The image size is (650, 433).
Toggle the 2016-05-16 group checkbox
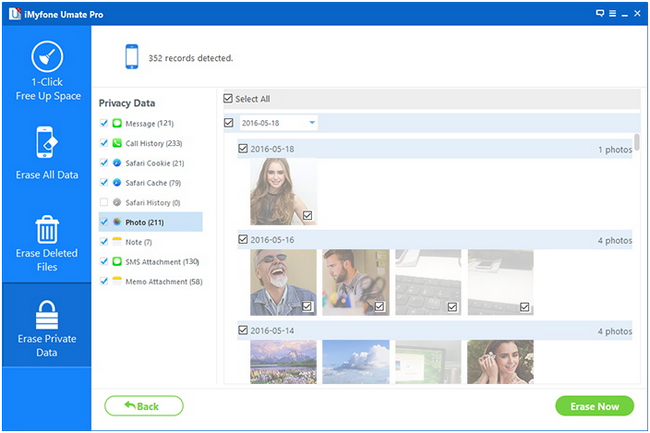click(x=243, y=239)
